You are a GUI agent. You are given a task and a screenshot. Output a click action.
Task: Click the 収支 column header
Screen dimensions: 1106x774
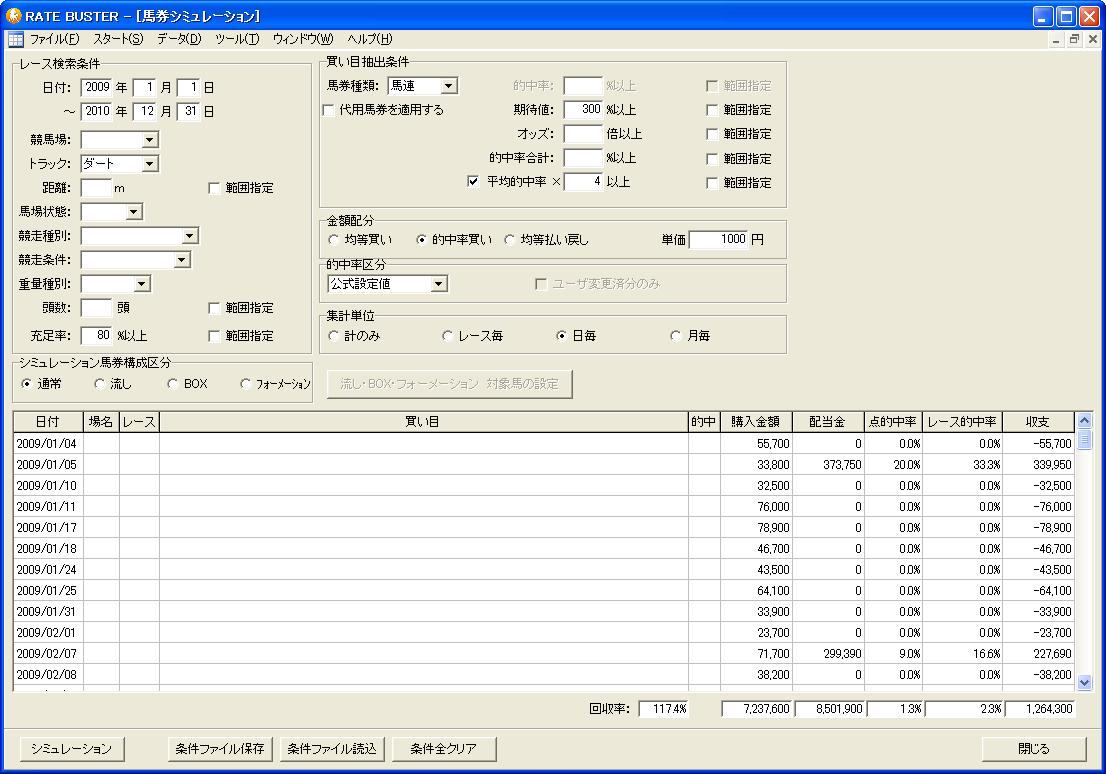[x=1038, y=422]
